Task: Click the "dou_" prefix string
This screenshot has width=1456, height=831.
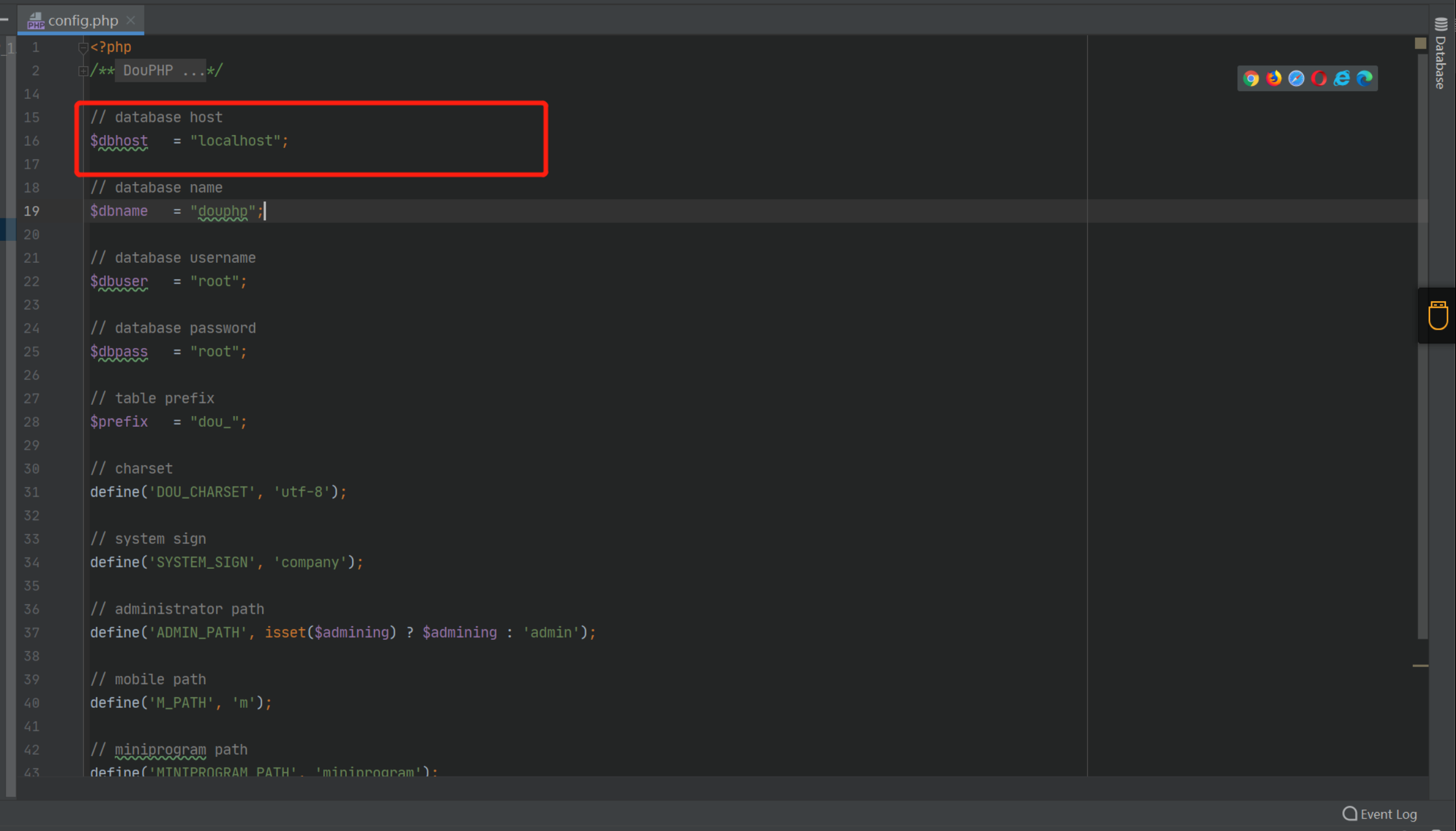Action: click(214, 421)
